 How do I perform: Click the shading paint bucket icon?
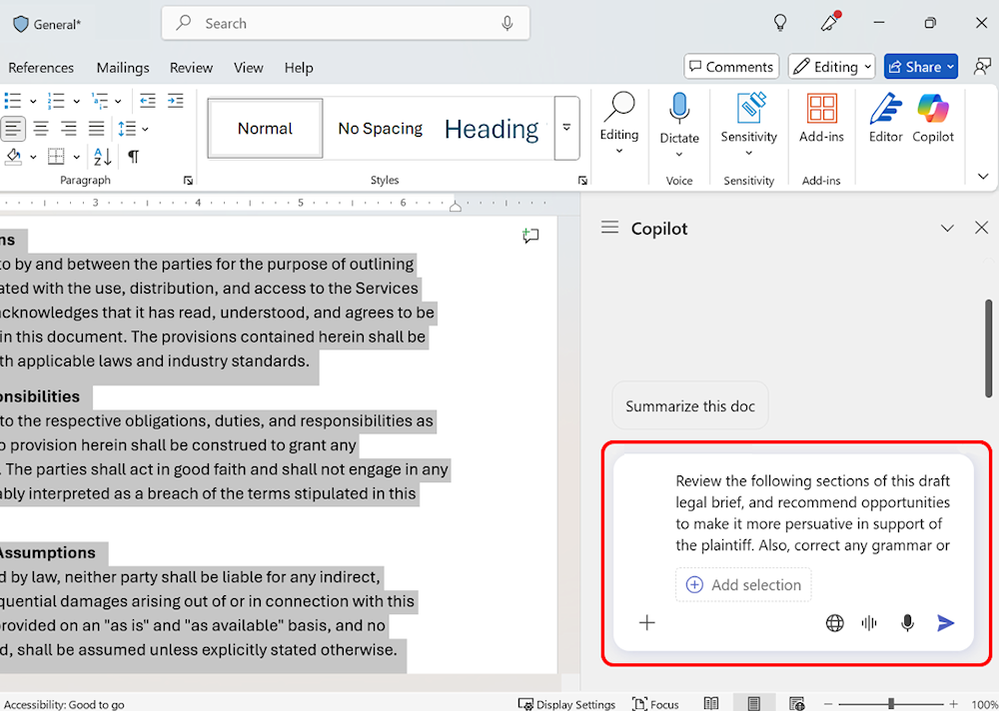pyautogui.click(x=13, y=156)
